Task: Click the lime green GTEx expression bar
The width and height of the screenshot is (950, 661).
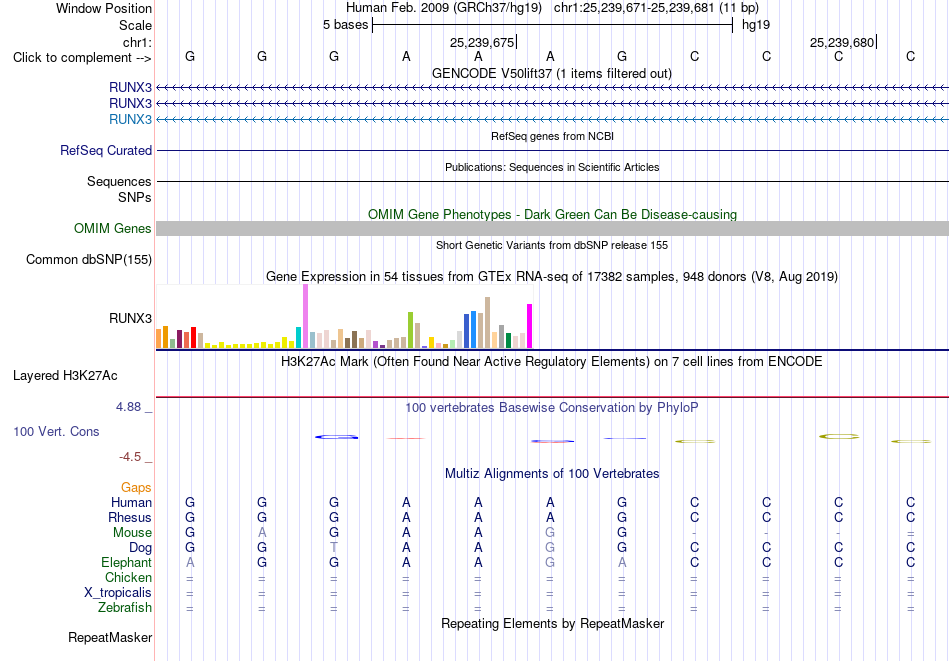Action: (x=410, y=330)
